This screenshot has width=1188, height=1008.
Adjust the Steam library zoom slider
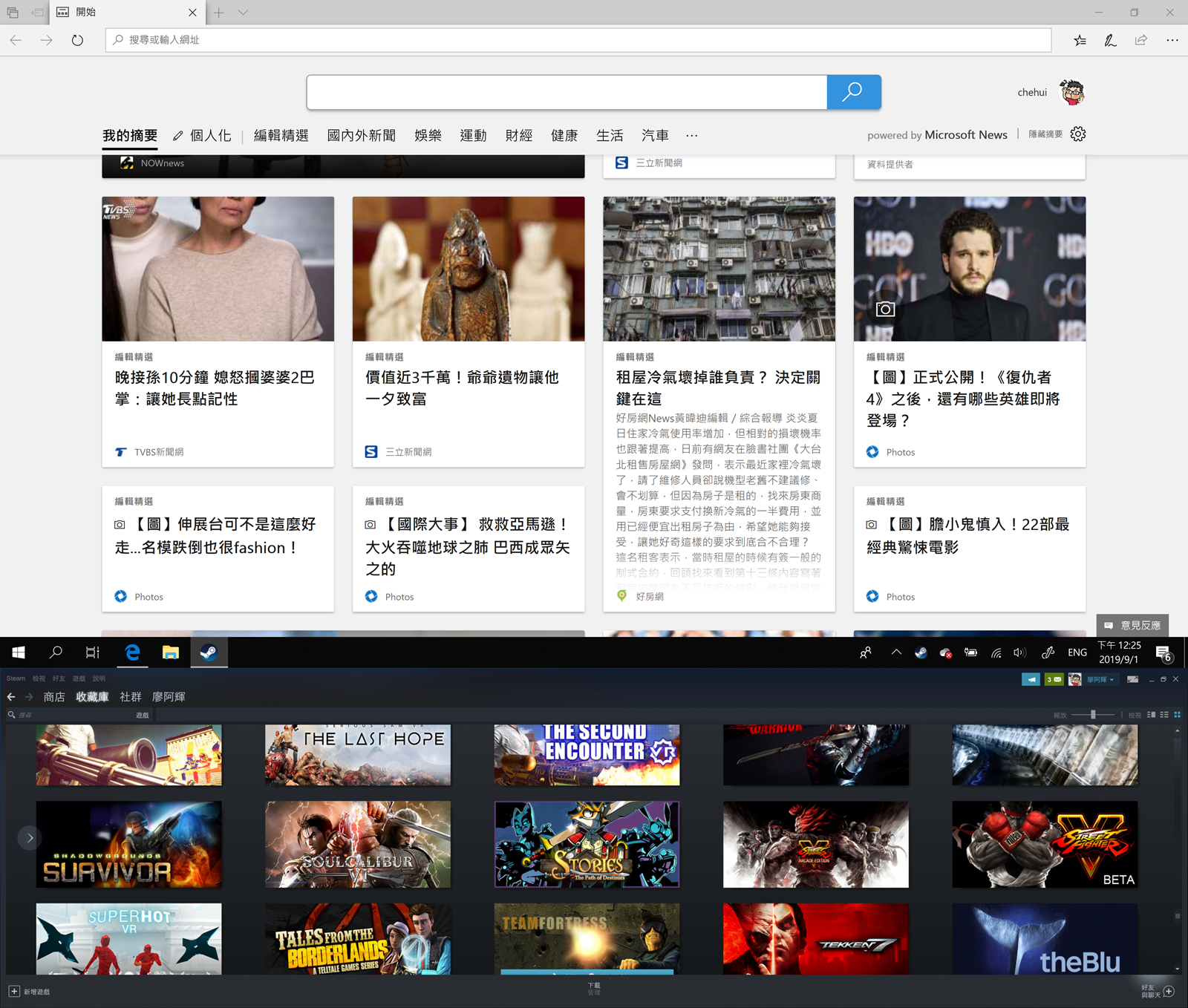tap(1093, 715)
